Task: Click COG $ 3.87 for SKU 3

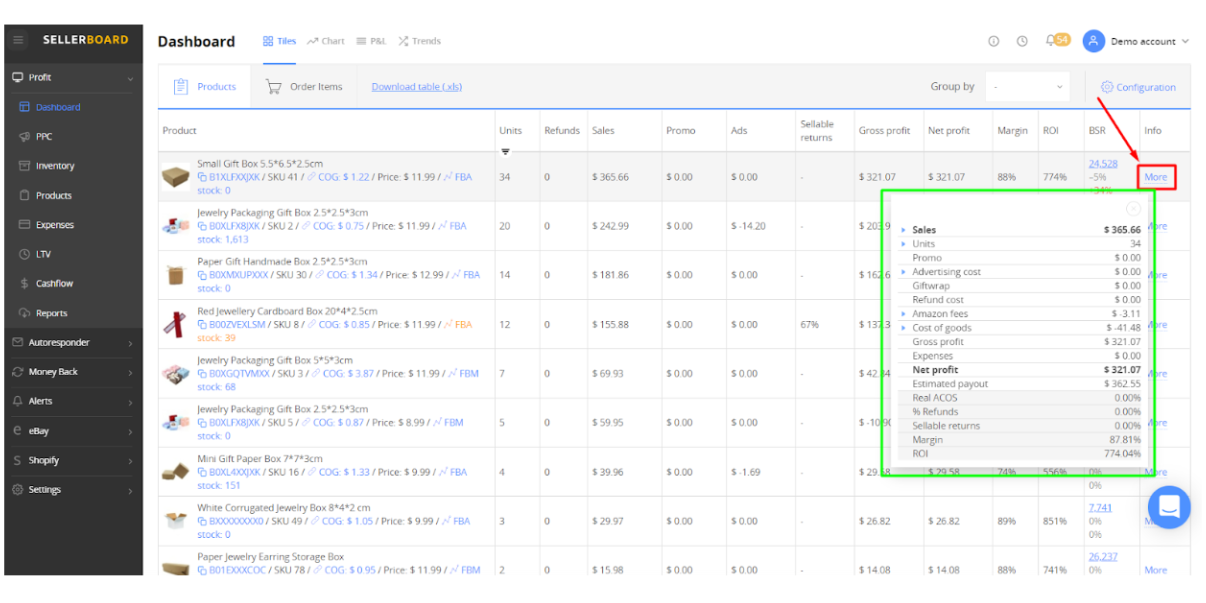Action: (x=345, y=374)
